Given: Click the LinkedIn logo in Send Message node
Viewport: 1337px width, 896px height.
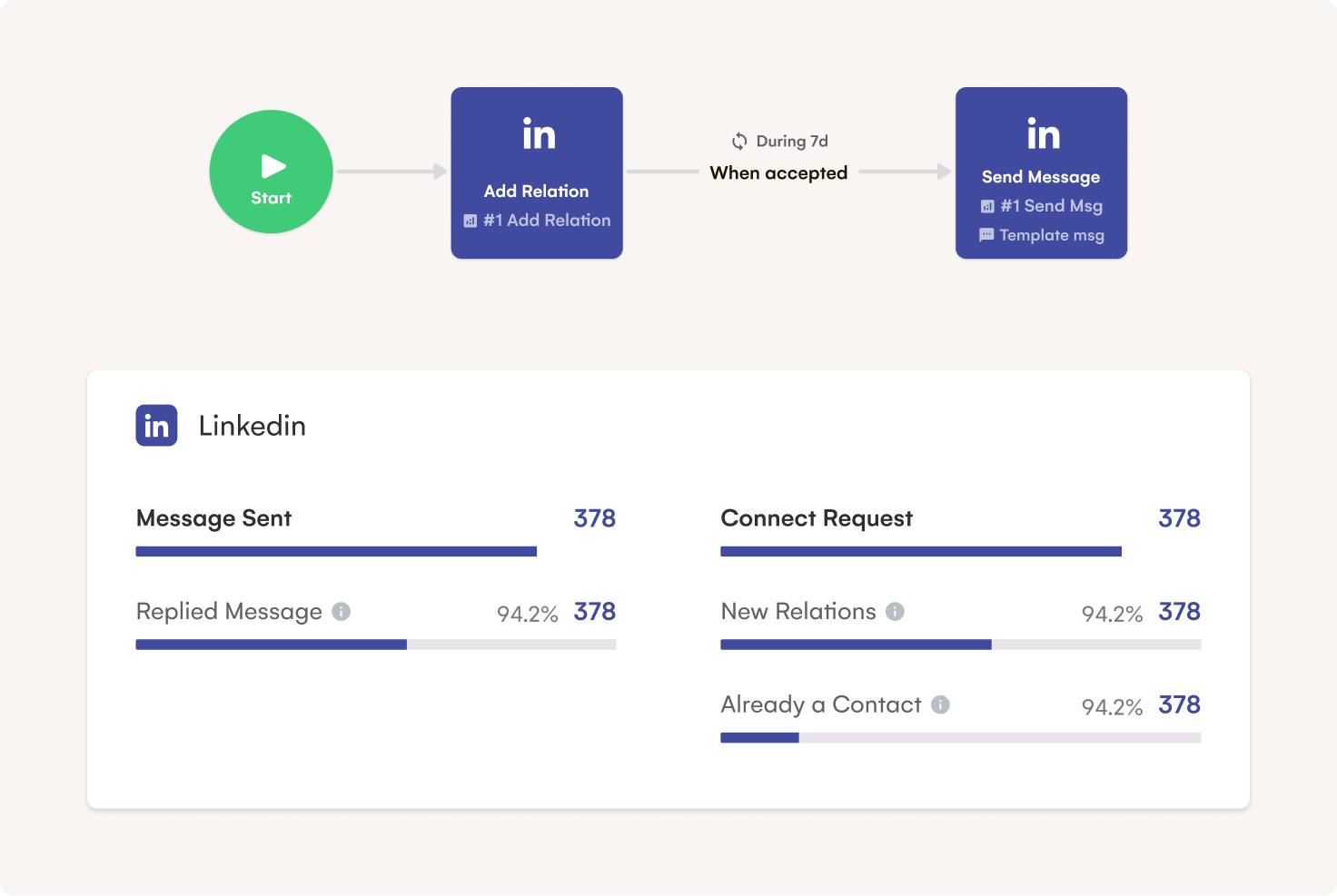Looking at the screenshot, I should click(1043, 134).
